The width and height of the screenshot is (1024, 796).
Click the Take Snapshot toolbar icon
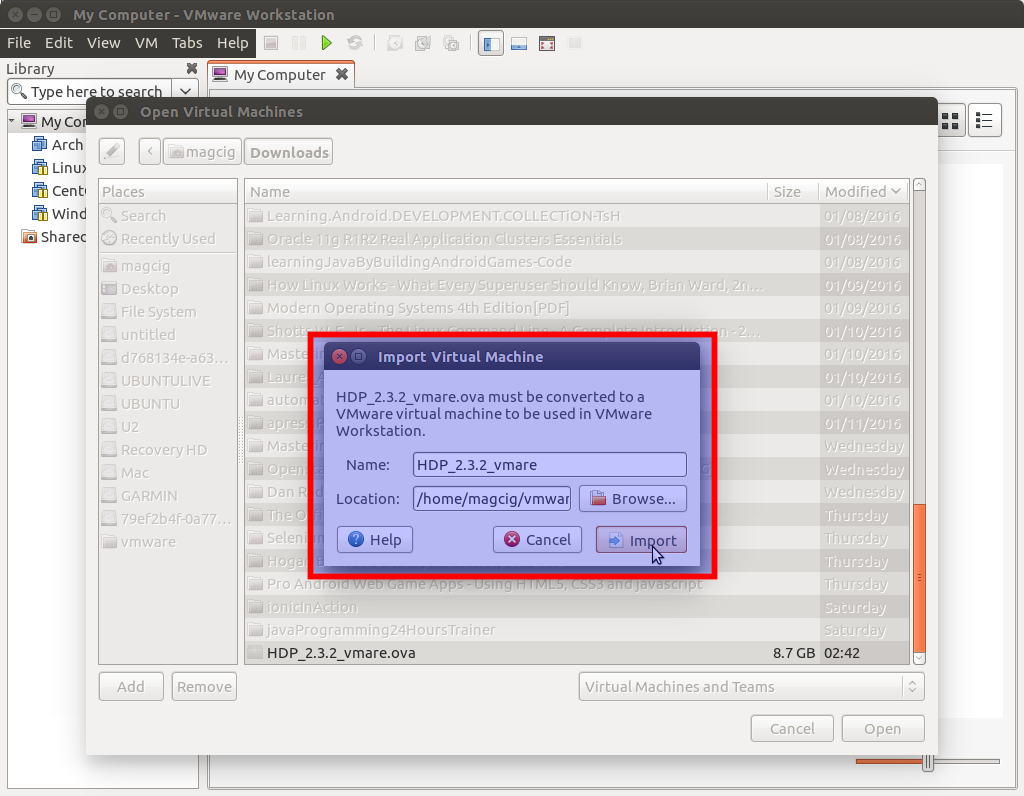click(394, 43)
